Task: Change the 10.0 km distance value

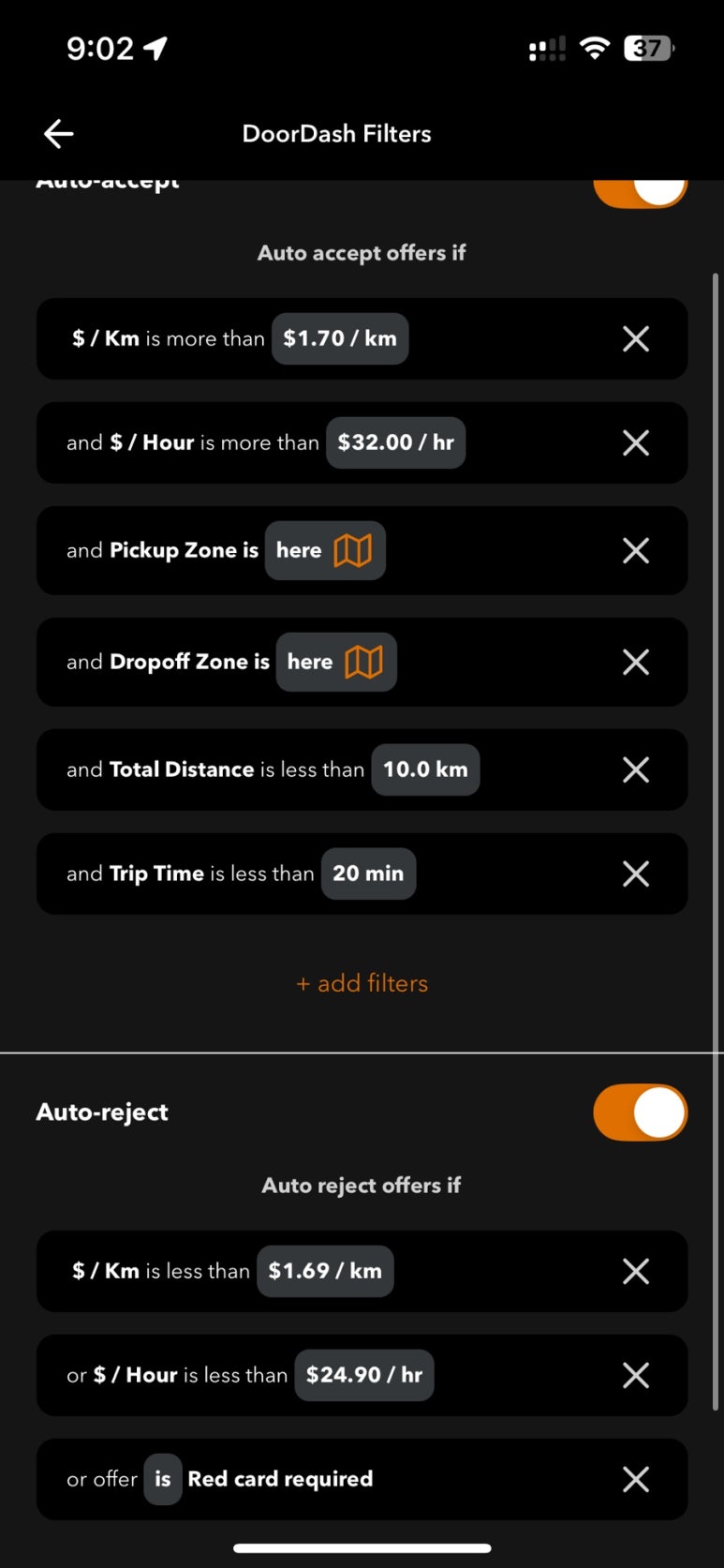Action: point(425,769)
